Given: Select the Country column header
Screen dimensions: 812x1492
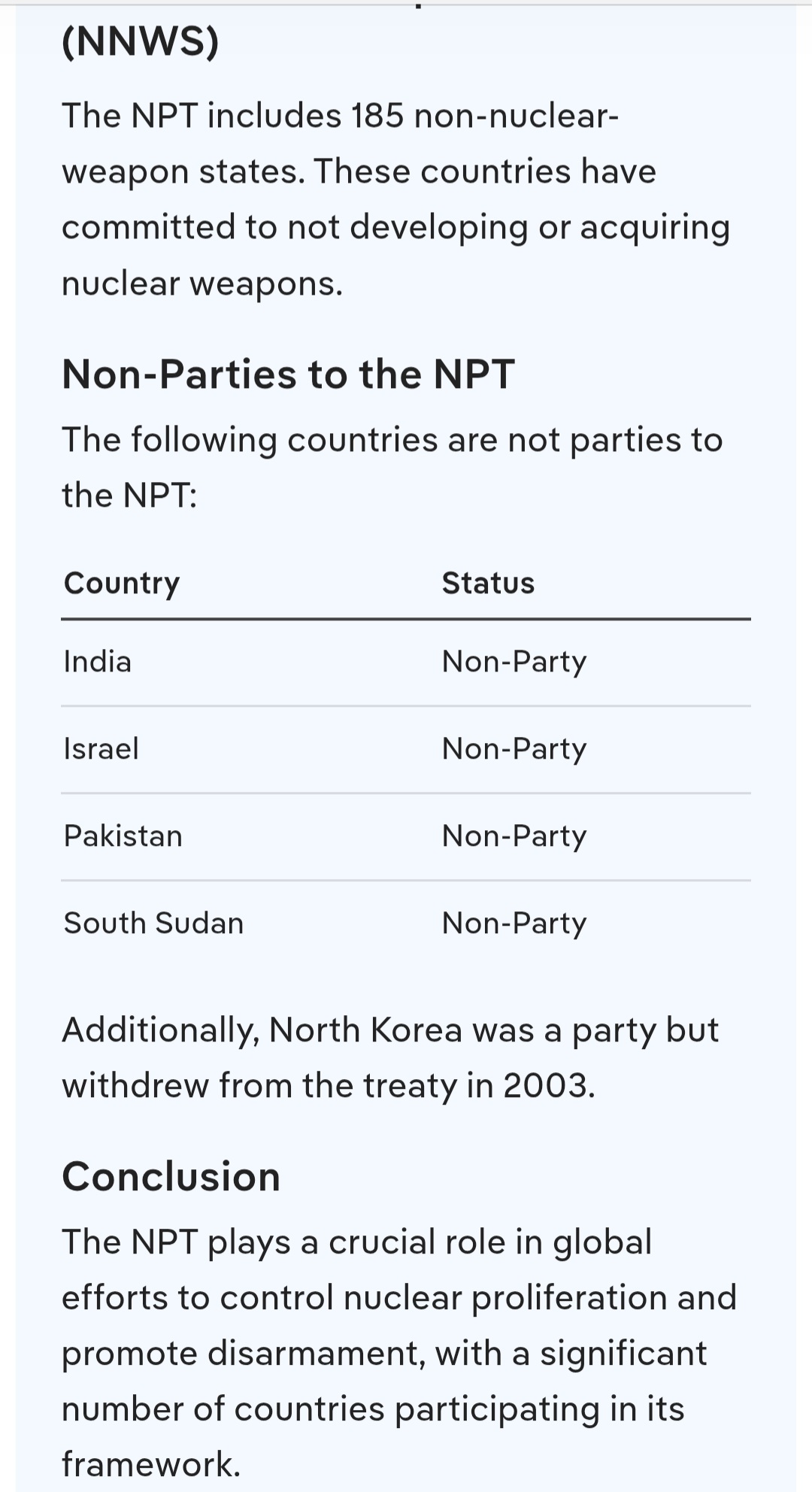Looking at the screenshot, I should (122, 584).
